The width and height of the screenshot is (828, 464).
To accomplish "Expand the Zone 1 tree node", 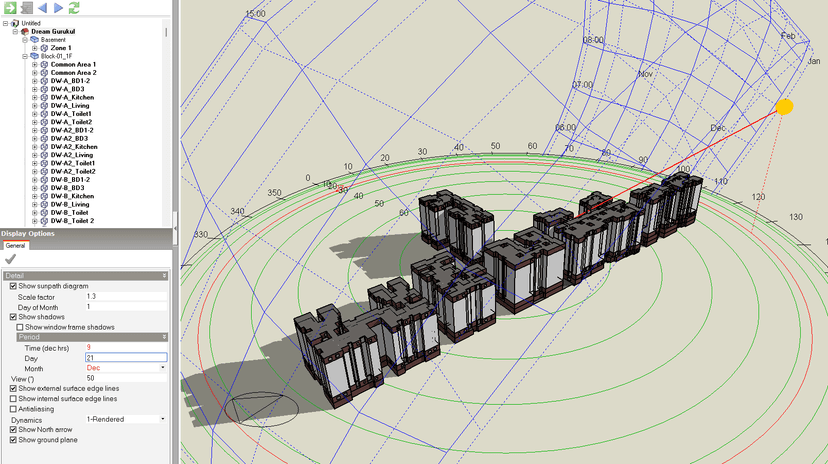I will (x=37, y=48).
